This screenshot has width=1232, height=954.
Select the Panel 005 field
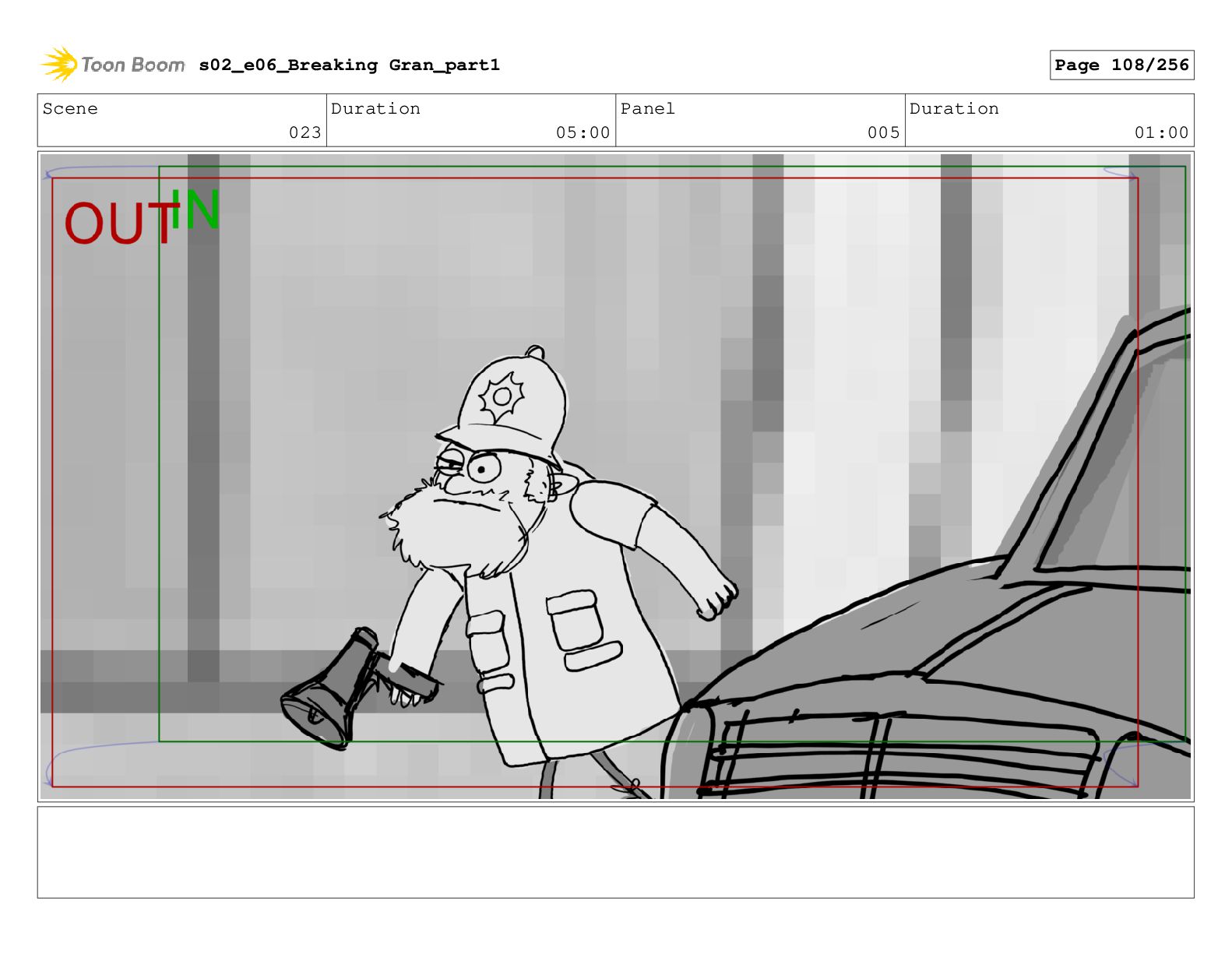pyautogui.click(x=760, y=121)
